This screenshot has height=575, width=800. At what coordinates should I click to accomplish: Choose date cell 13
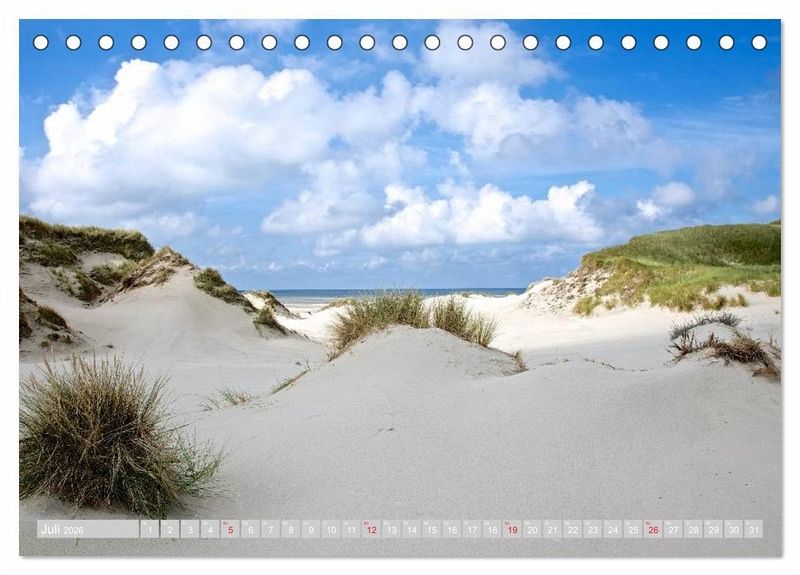coord(392,529)
